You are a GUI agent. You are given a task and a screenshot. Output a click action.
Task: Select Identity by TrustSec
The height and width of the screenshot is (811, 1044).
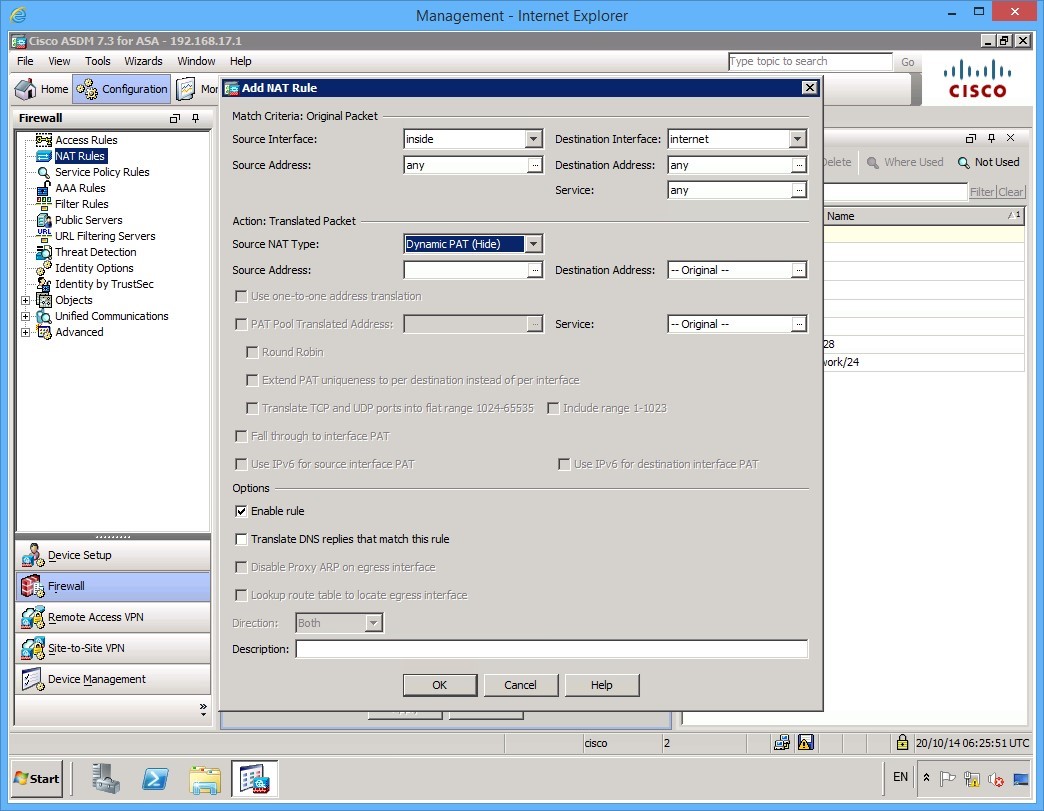105,284
